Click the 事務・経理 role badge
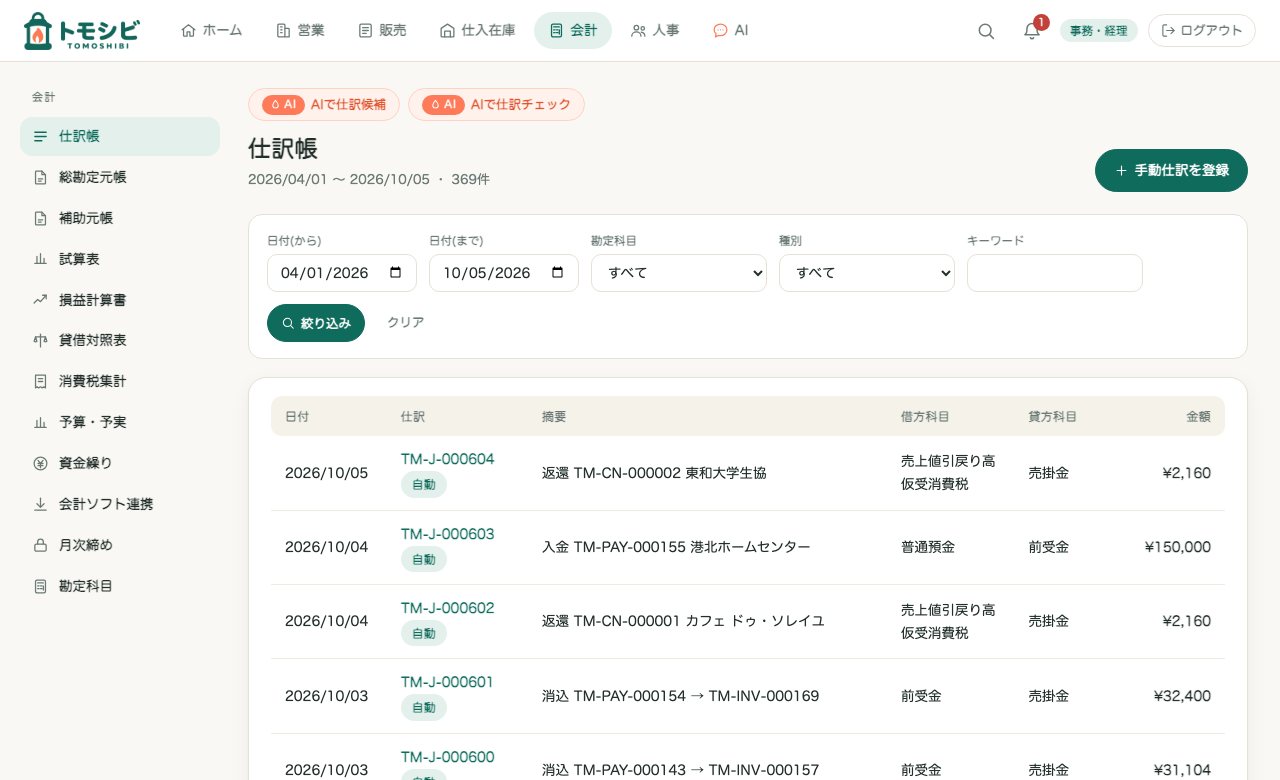 tap(1099, 31)
